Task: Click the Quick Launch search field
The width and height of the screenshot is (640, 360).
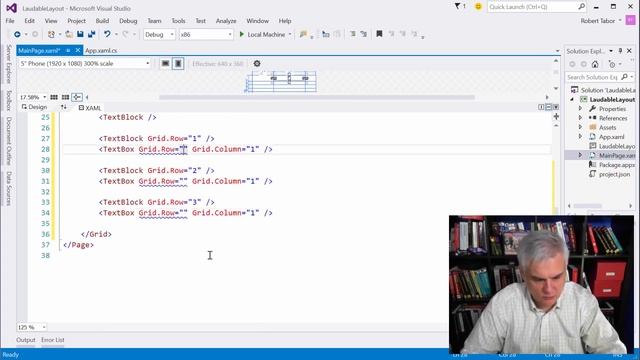Action: pos(537,7)
